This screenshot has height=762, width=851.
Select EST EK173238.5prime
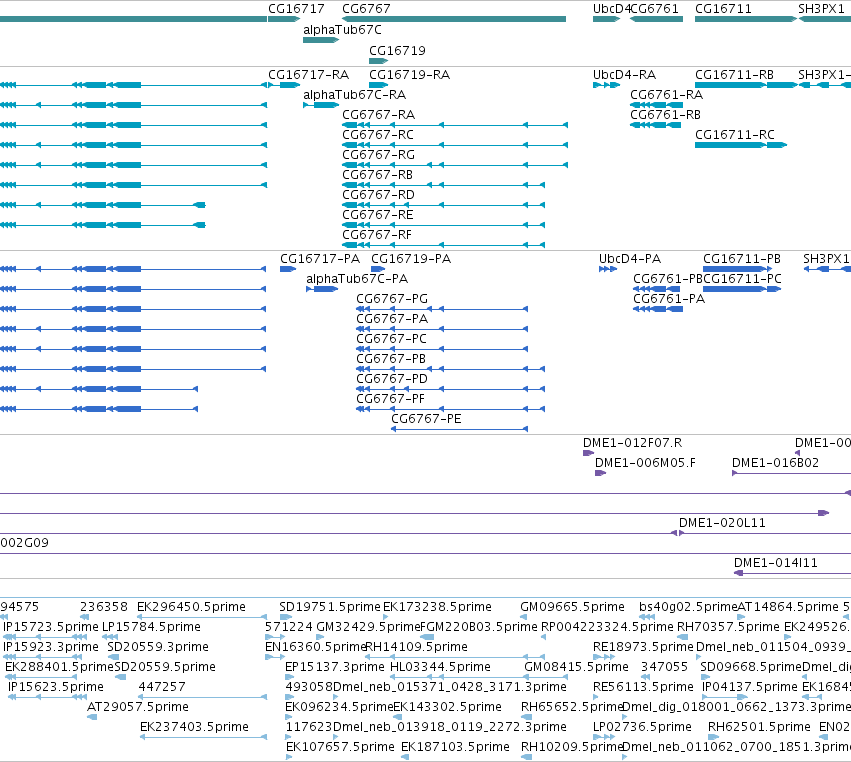point(386,617)
